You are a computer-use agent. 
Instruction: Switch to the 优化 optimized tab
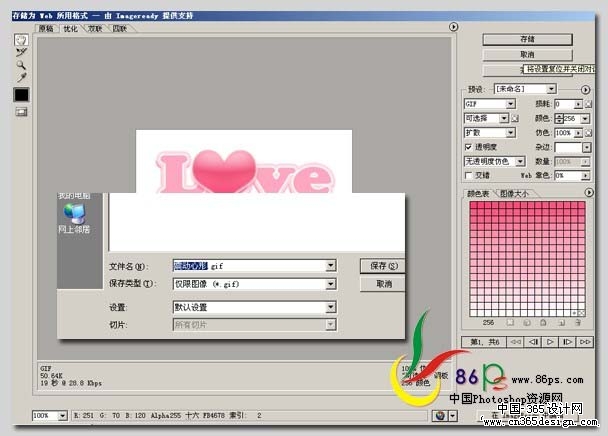(71, 29)
